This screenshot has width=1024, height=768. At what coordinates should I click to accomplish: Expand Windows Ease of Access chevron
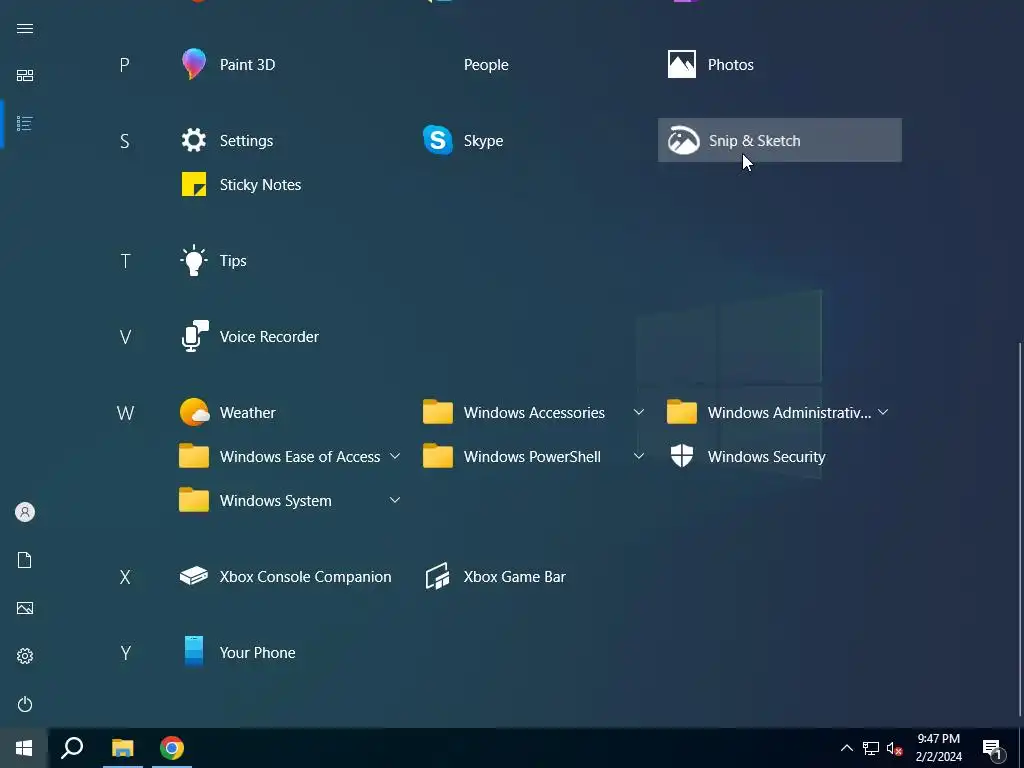click(394, 456)
